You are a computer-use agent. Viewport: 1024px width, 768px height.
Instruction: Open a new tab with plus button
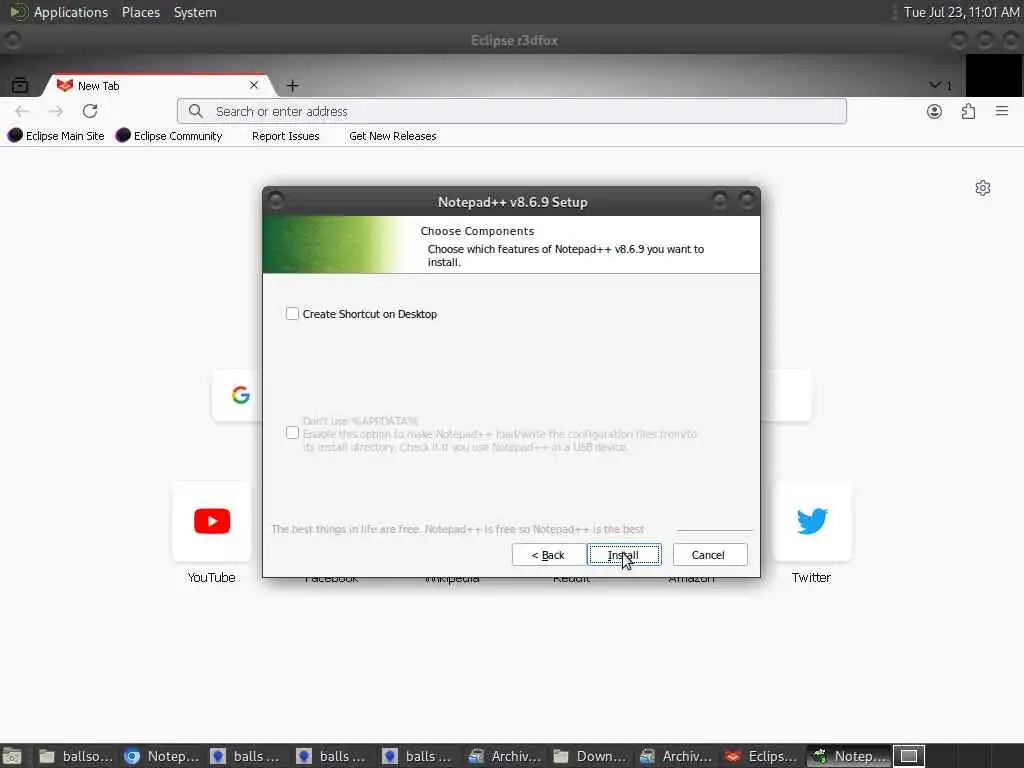point(293,86)
